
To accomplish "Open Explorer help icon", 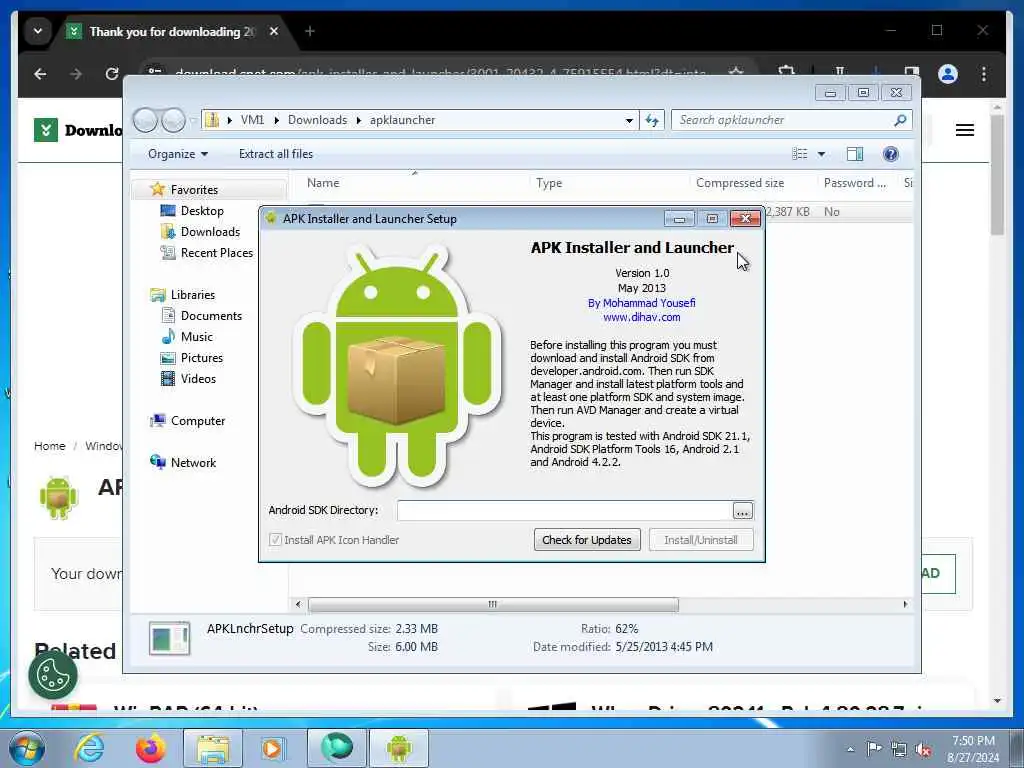I will [890, 153].
